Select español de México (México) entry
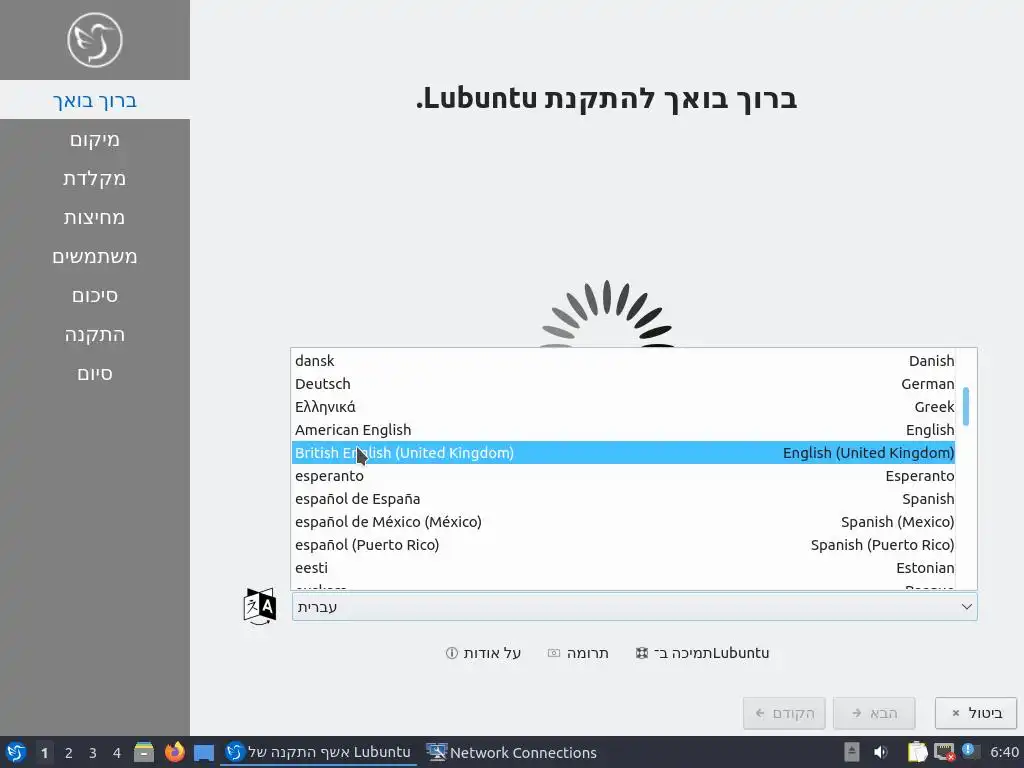Image resolution: width=1024 pixels, height=768 pixels. click(x=624, y=522)
